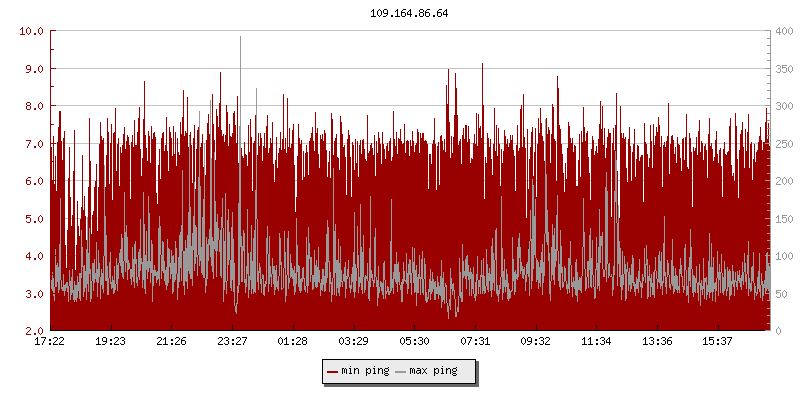The height and width of the screenshot is (400, 800).
Task: Select the 15:37 time axis label
Action: point(717,341)
